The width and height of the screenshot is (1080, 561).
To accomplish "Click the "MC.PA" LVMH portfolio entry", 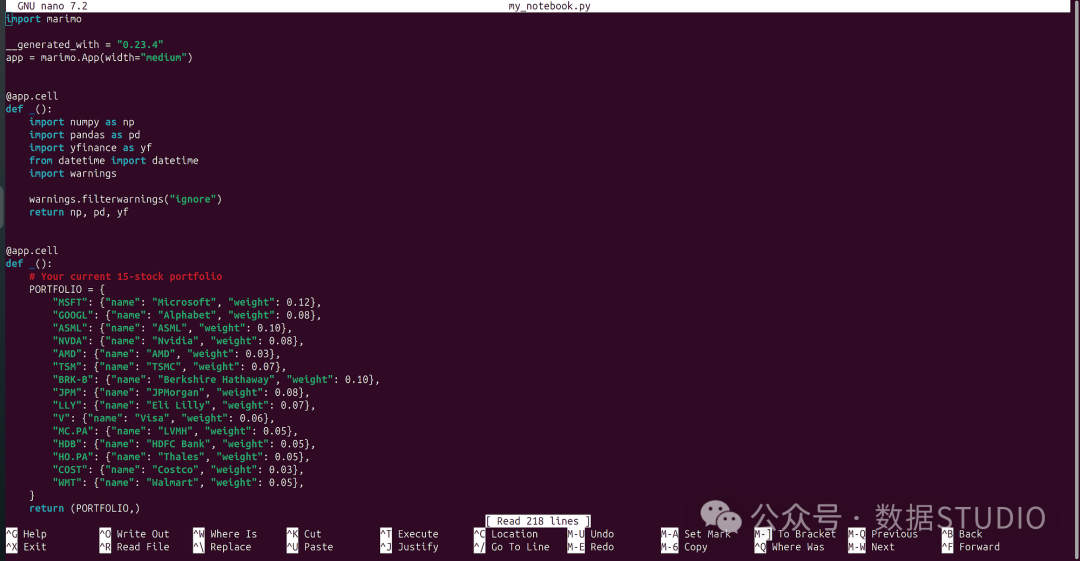I will (x=175, y=431).
